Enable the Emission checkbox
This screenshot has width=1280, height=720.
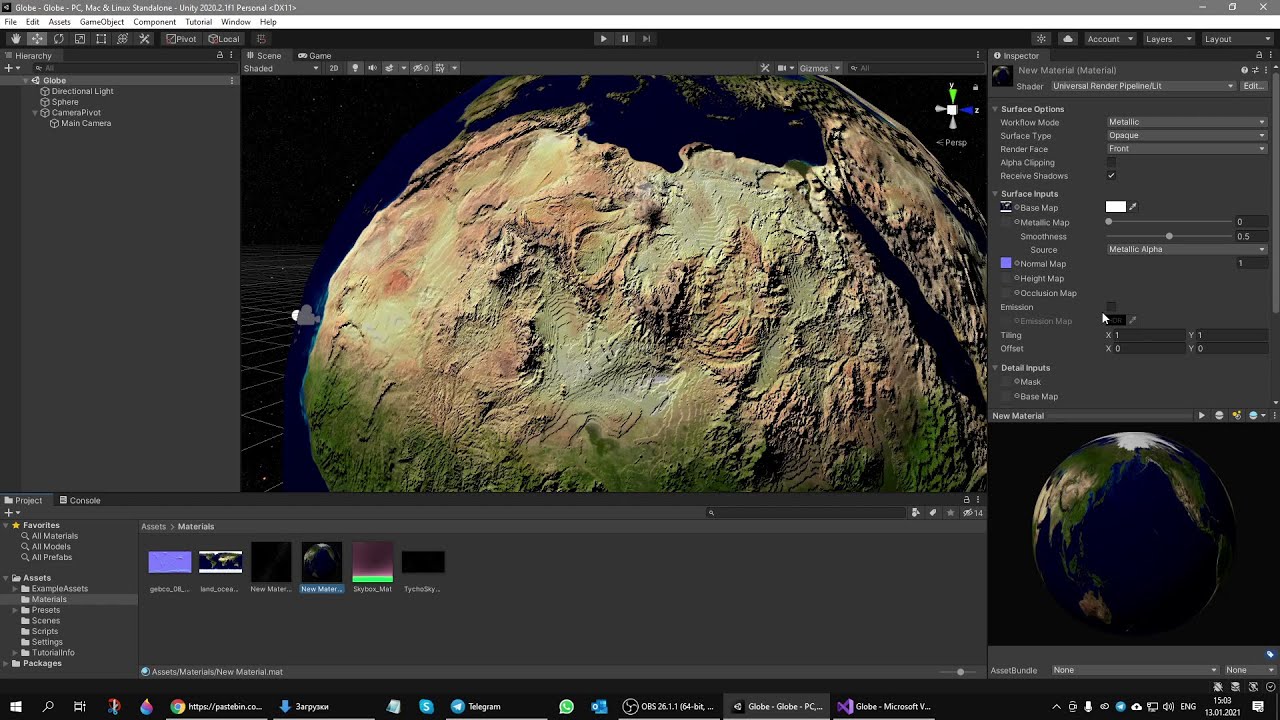[x=1111, y=307]
